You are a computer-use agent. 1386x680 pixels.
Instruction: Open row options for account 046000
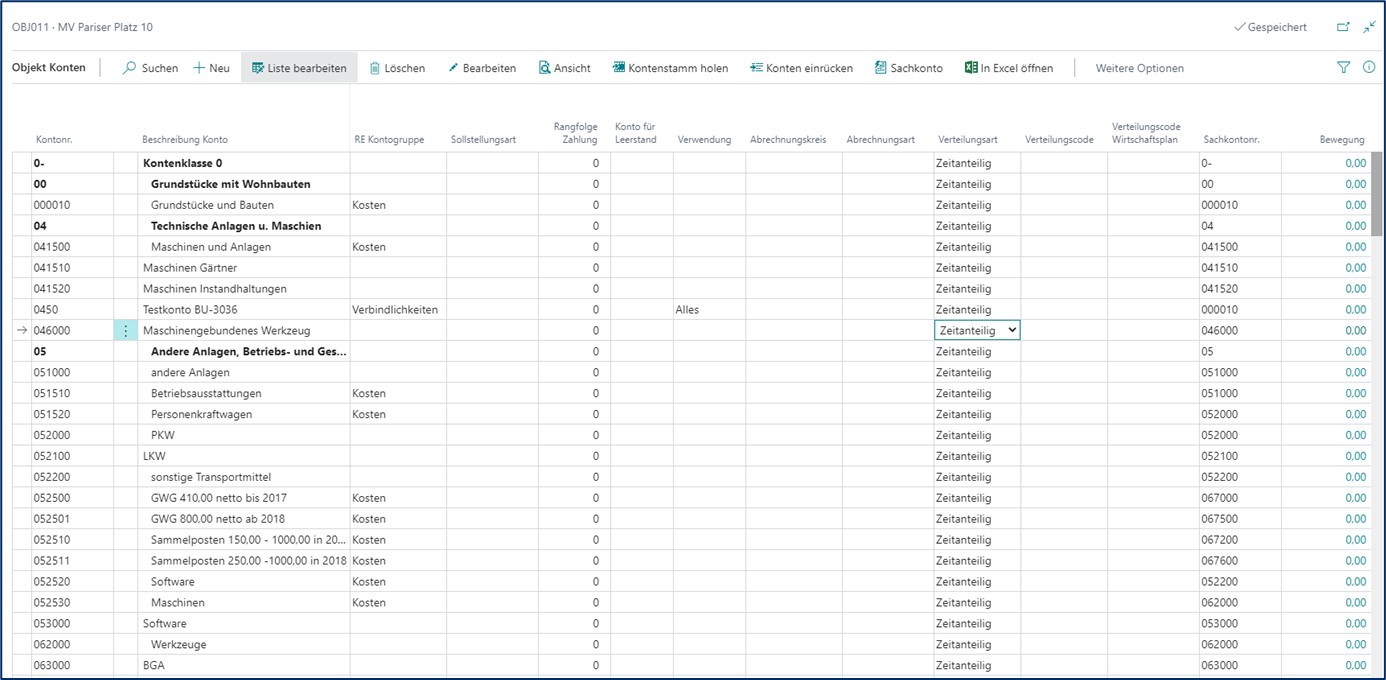[x=125, y=331]
